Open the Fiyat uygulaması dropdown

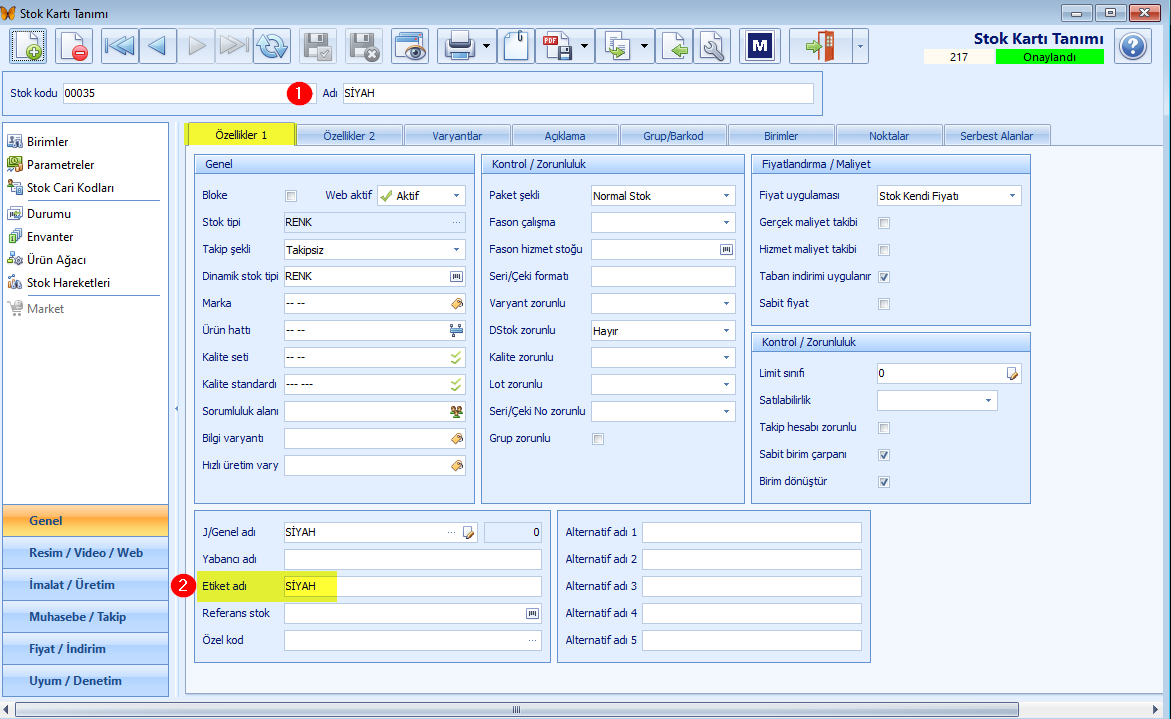1012,196
